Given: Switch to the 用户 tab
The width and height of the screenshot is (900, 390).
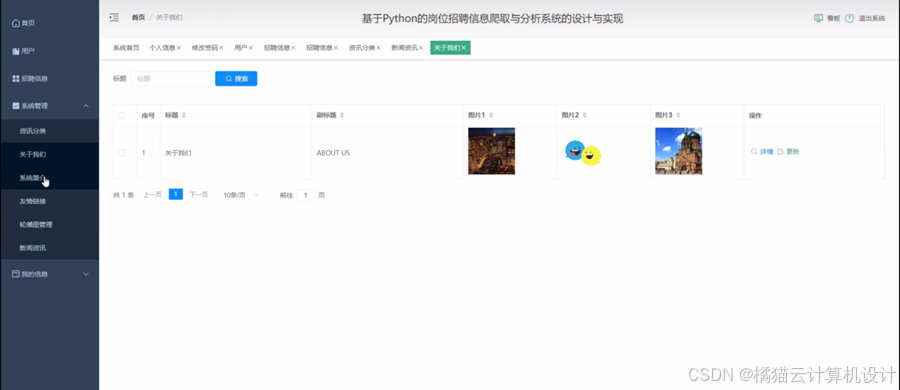Looking at the screenshot, I should coord(240,48).
